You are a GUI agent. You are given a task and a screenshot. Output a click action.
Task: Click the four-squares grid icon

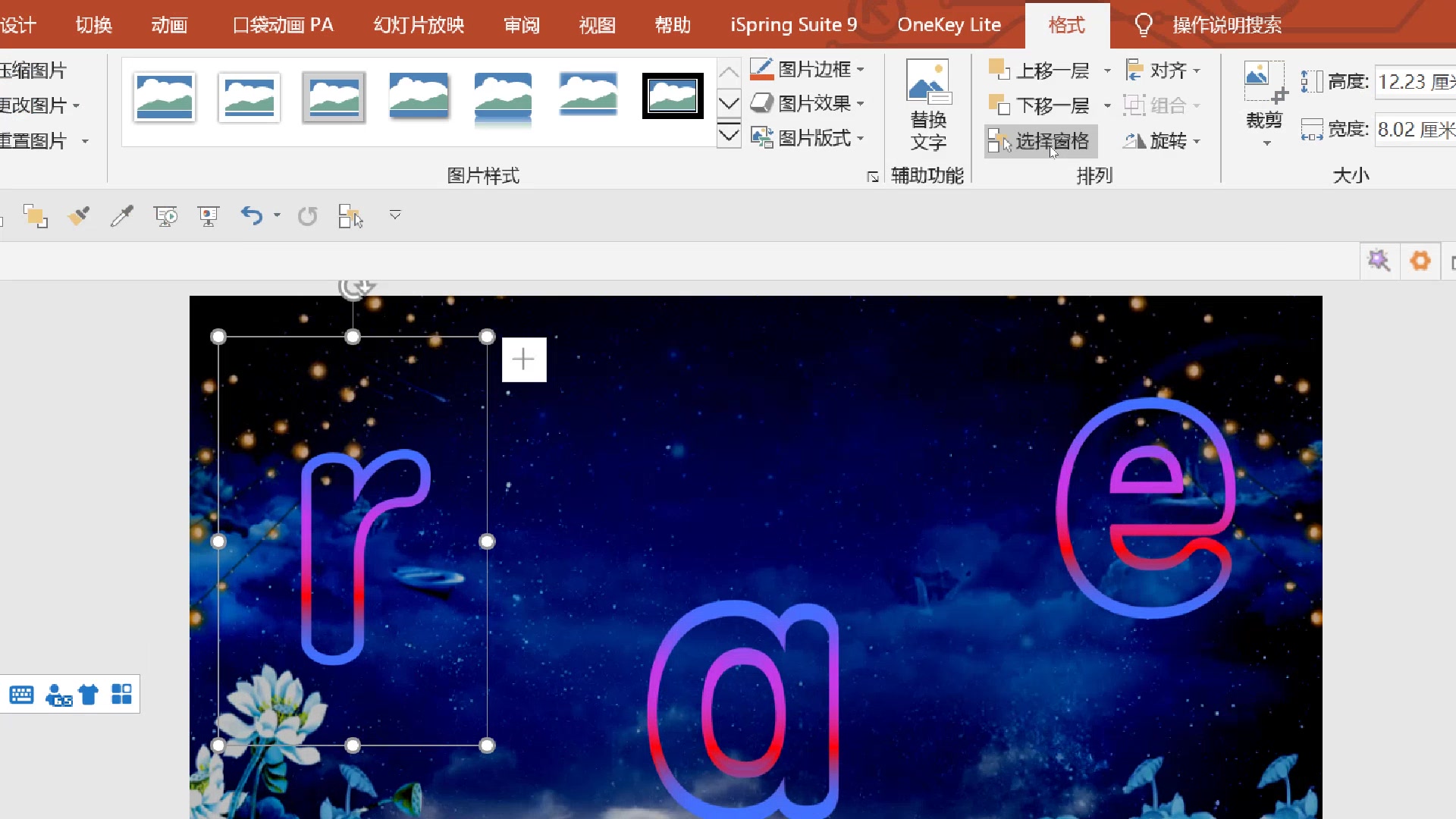(x=121, y=694)
